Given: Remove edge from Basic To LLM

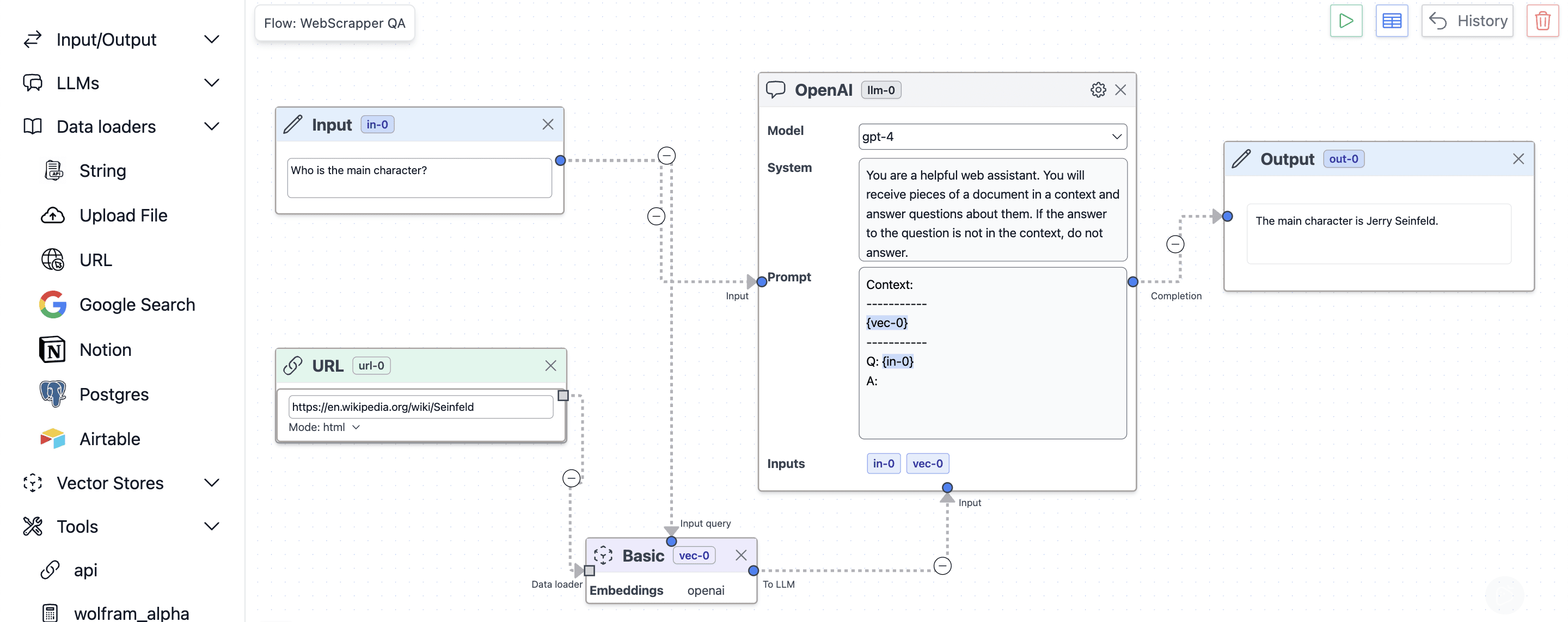Looking at the screenshot, I should click(x=942, y=565).
